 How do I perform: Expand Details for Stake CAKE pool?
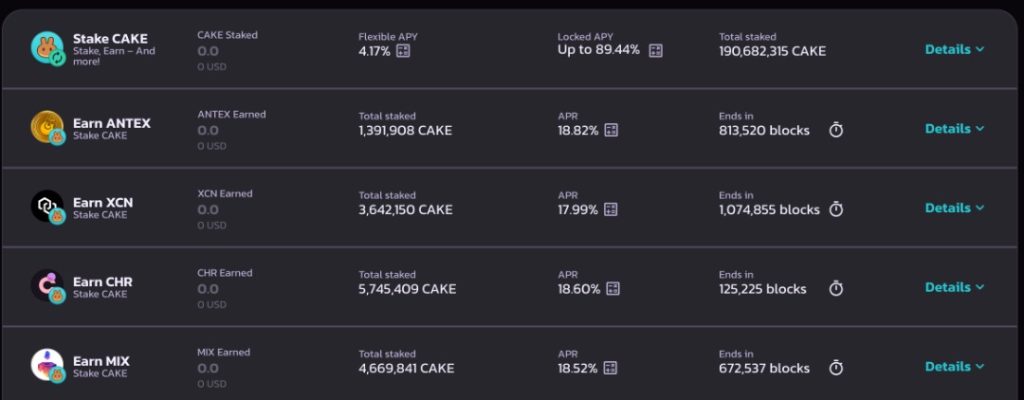(x=954, y=49)
